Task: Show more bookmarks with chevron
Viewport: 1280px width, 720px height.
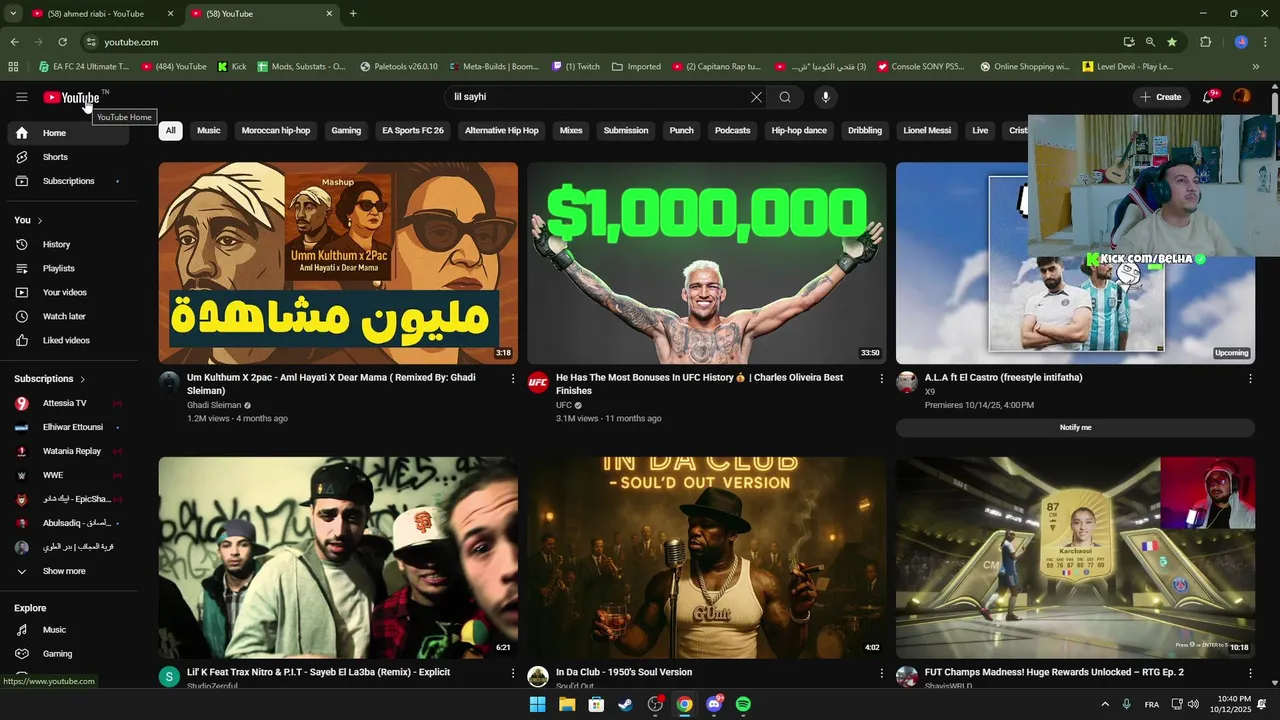Action: point(1256,67)
